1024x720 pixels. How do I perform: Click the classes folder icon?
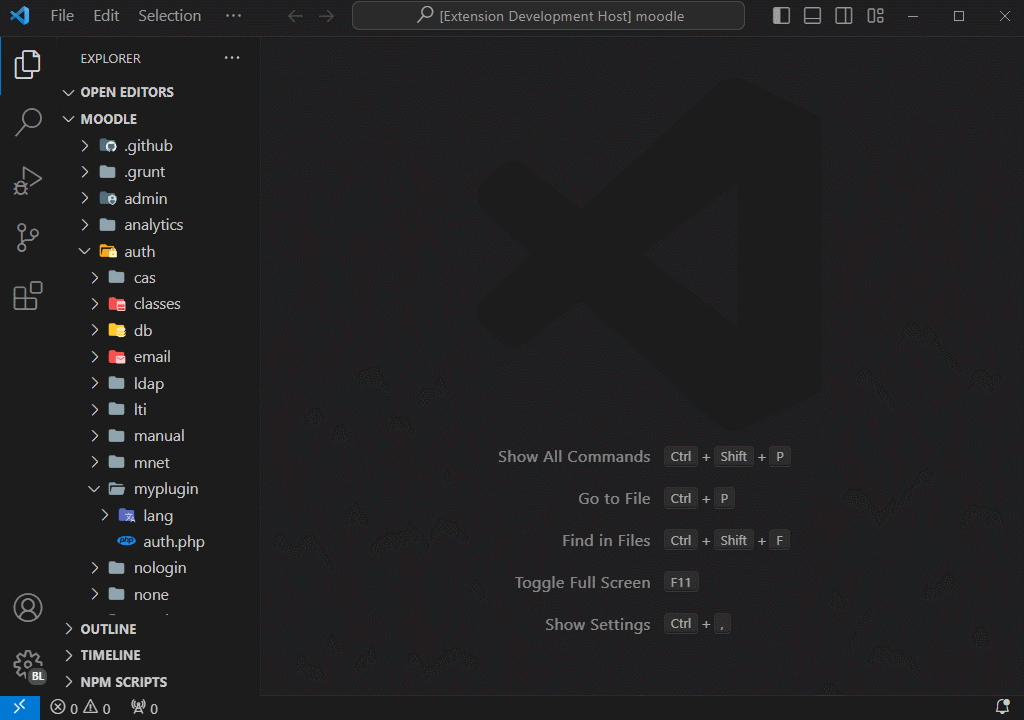[117, 304]
